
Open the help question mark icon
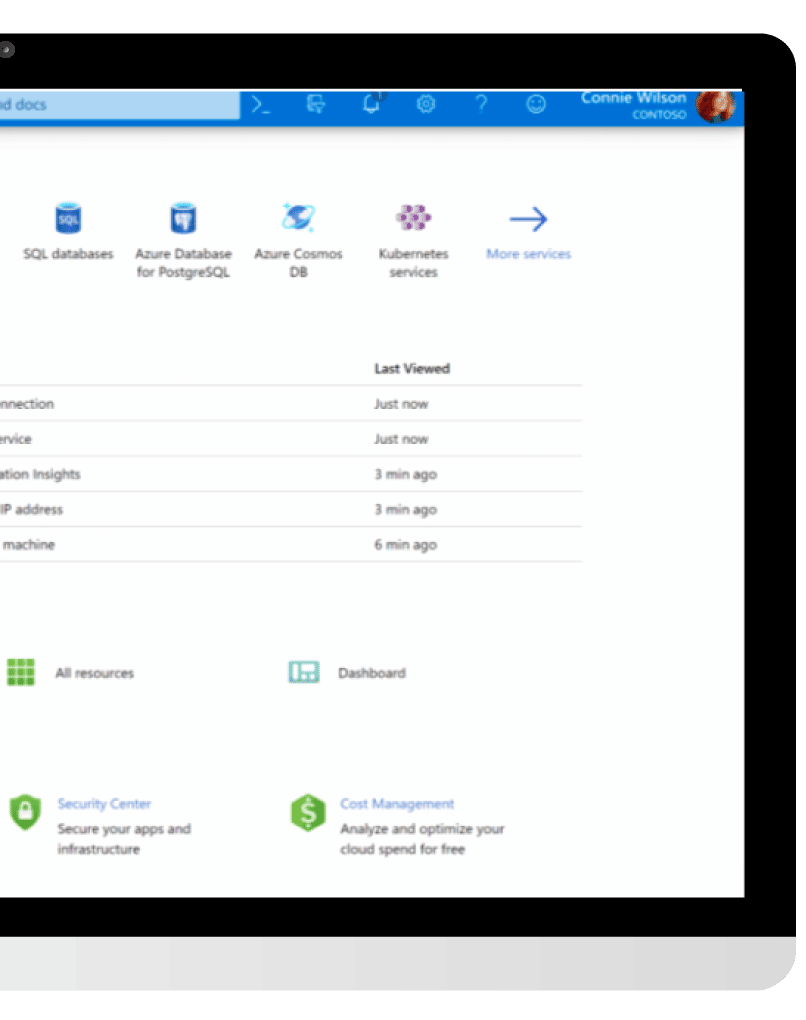tap(481, 104)
